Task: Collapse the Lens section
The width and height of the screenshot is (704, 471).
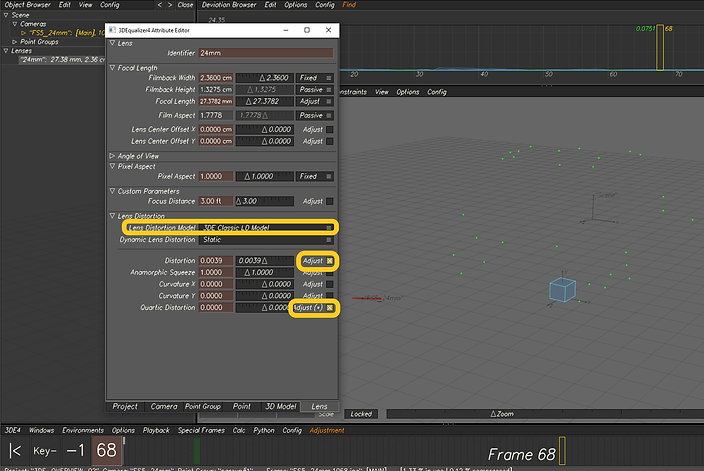Action: tap(112, 43)
